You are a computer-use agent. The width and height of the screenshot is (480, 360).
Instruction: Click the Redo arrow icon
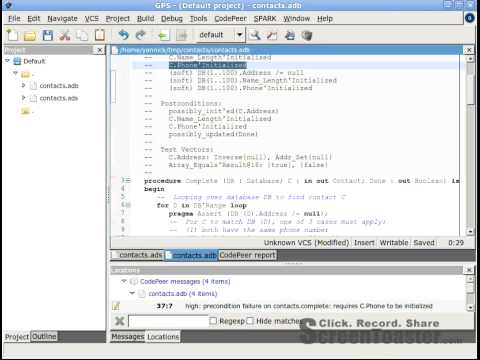point(141,35)
